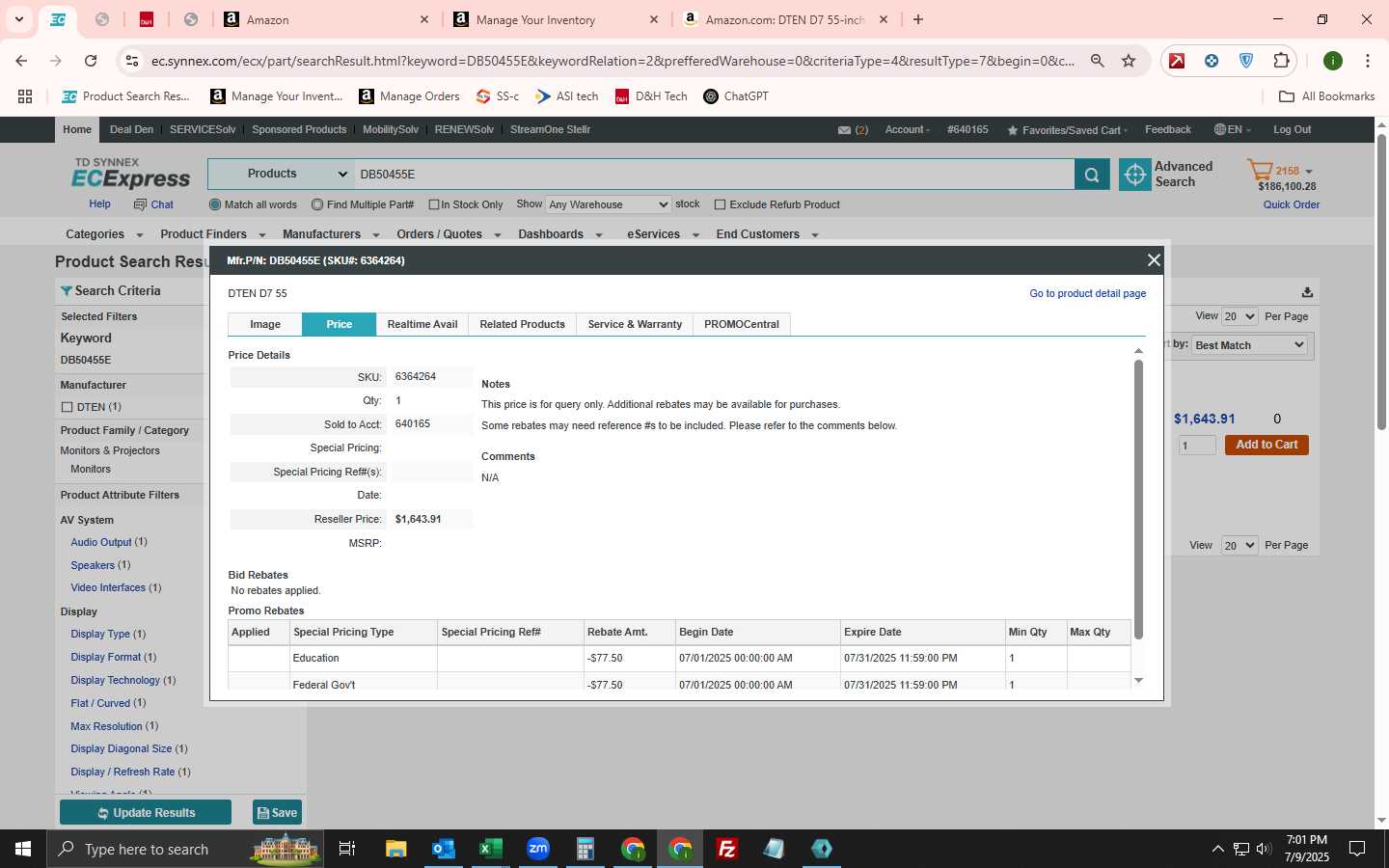Open the Deal Den menu item
Image resolution: width=1389 pixels, height=868 pixels.
click(x=131, y=130)
